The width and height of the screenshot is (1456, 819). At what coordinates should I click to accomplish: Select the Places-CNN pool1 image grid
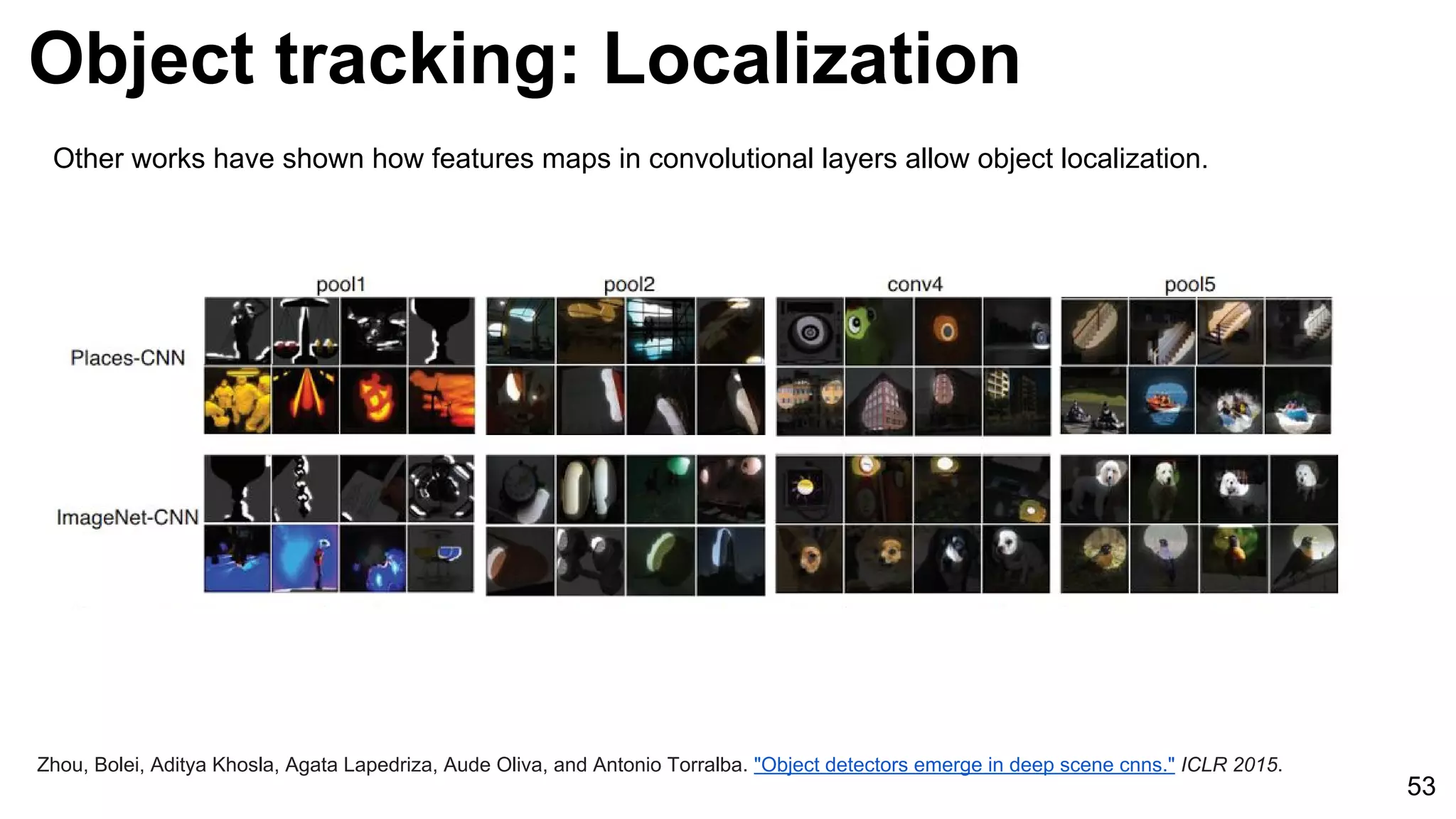(x=339, y=365)
